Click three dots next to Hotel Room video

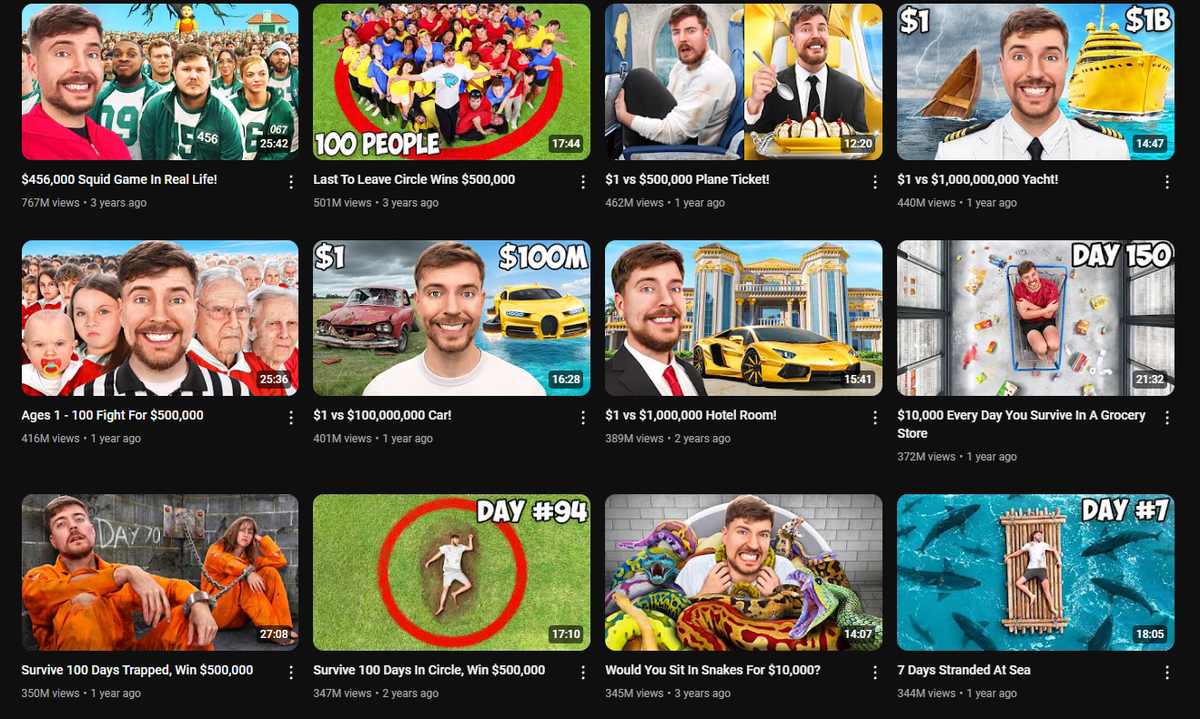(875, 417)
